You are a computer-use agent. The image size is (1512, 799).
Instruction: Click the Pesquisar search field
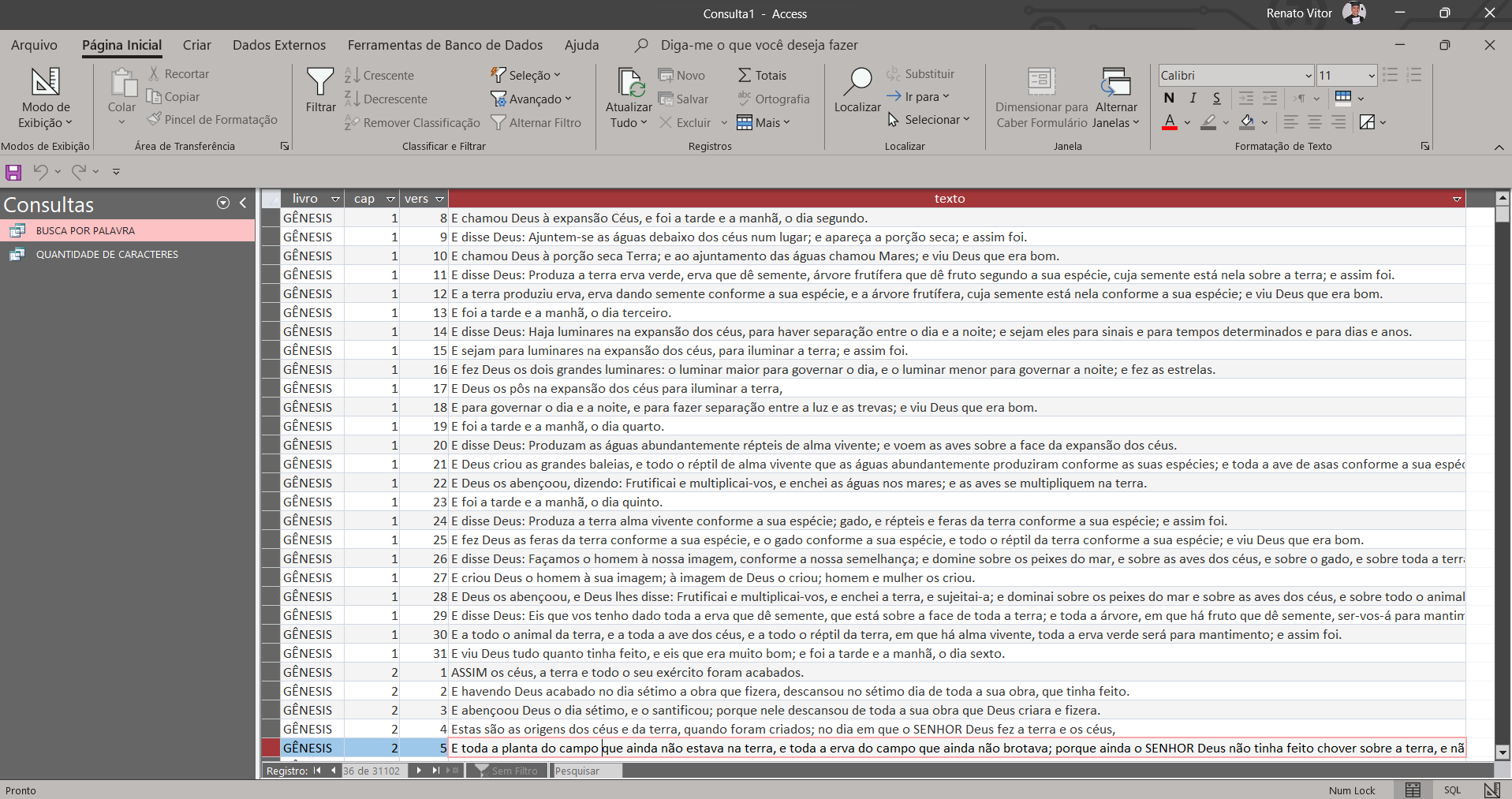[586, 771]
